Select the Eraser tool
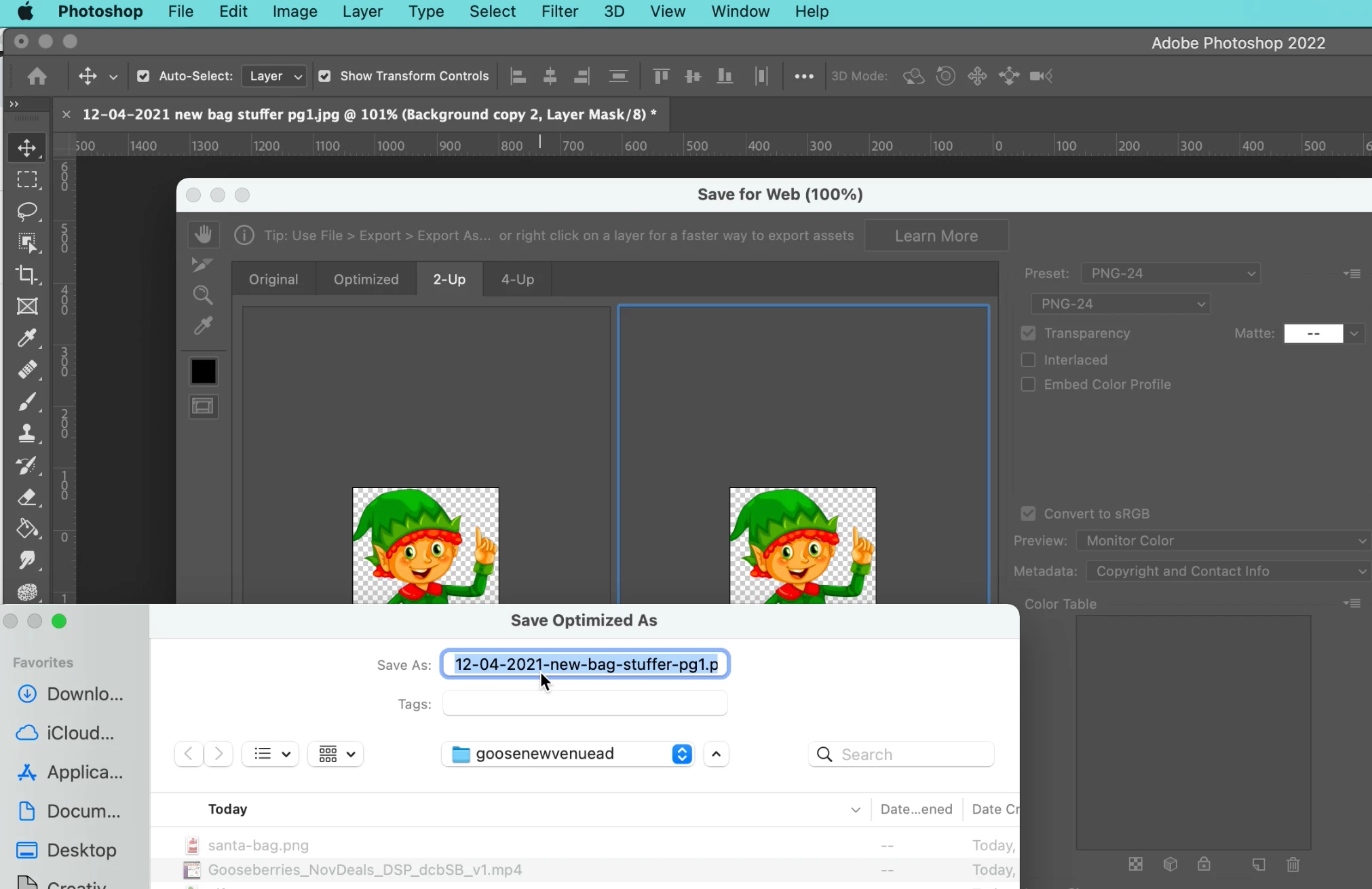This screenshot has height=889, width=1372. coord(27,497)
